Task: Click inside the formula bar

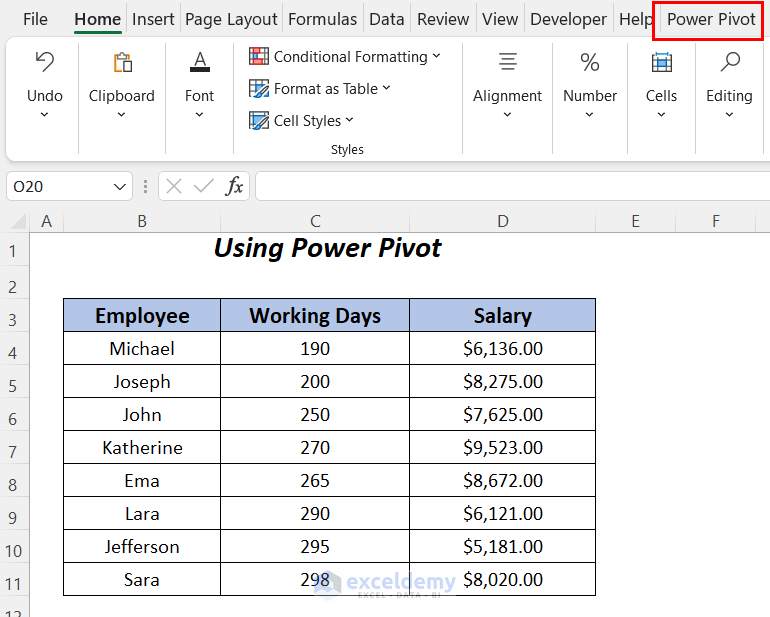Action: (513, 186)
